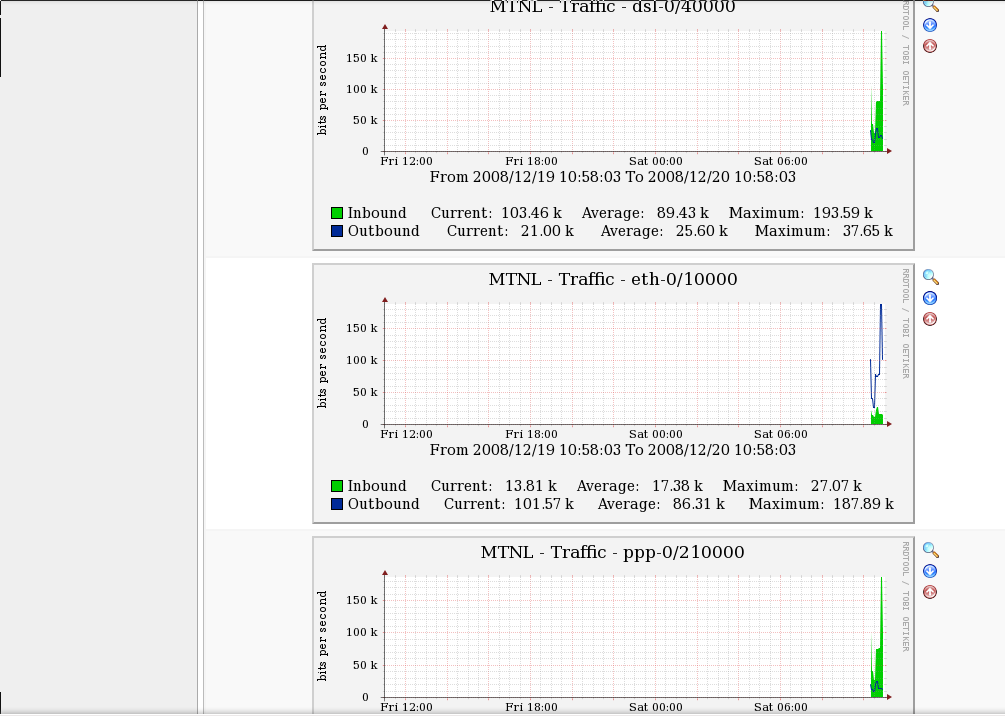The height and width of the screenshot is (716, 1005).
Task: Click Outbound current value '101.57 k'
Action: tap(544, 504)
